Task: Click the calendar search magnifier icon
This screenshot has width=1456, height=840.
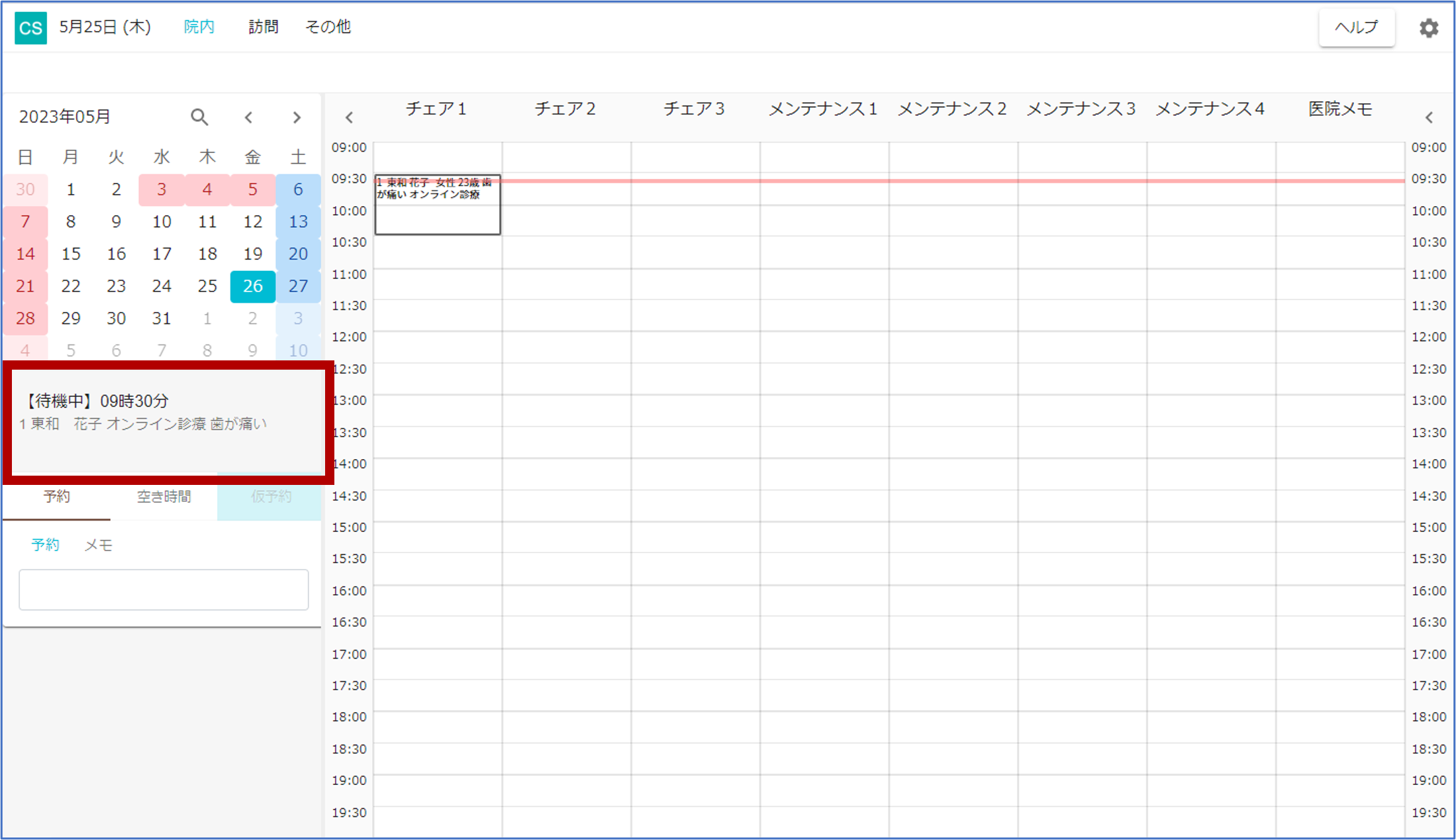Action: (x=199, y=117)
